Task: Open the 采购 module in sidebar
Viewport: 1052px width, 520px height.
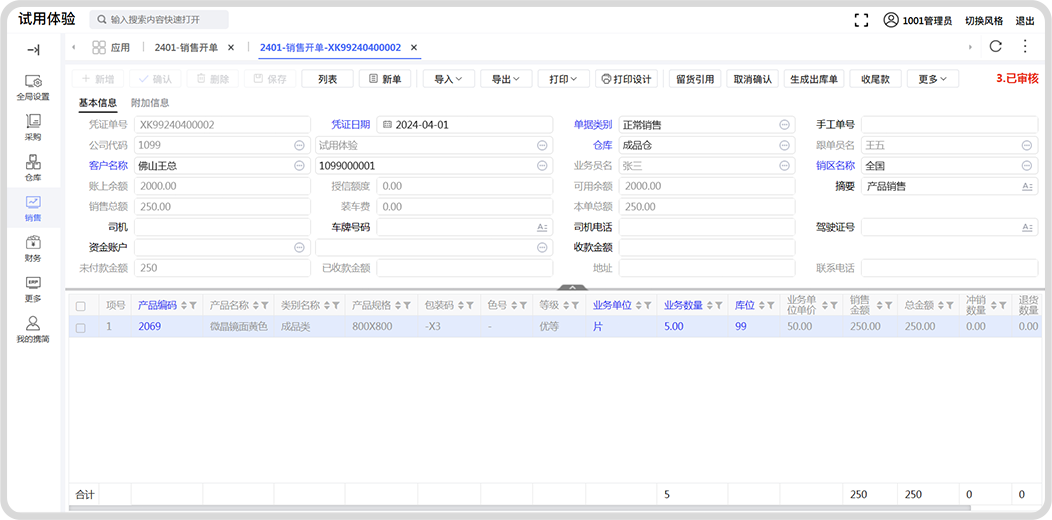Action: click(x=34, y=127)
